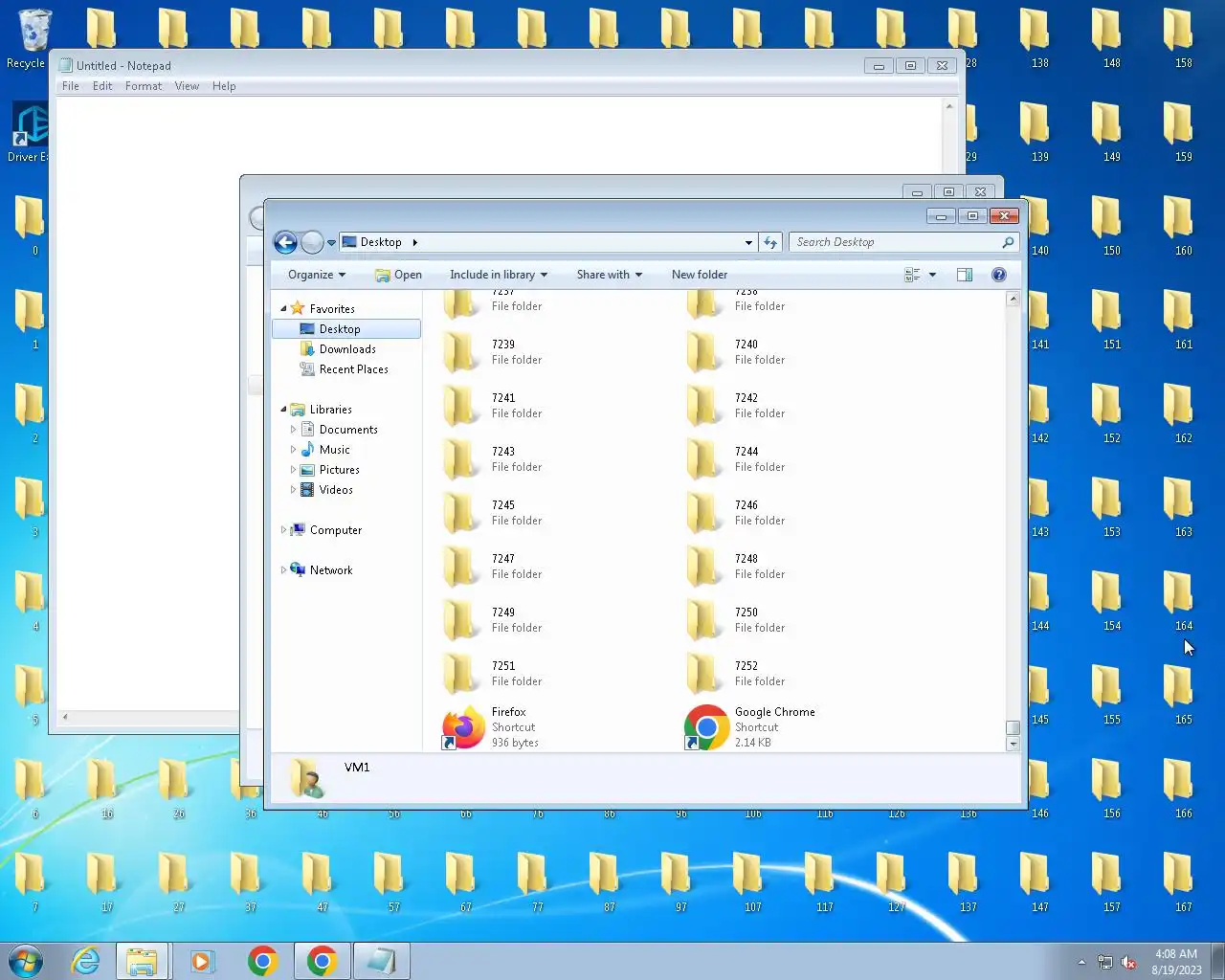Expand the Network tree node
This screenshot has width=1225, height=980.
tap(283, 569)
